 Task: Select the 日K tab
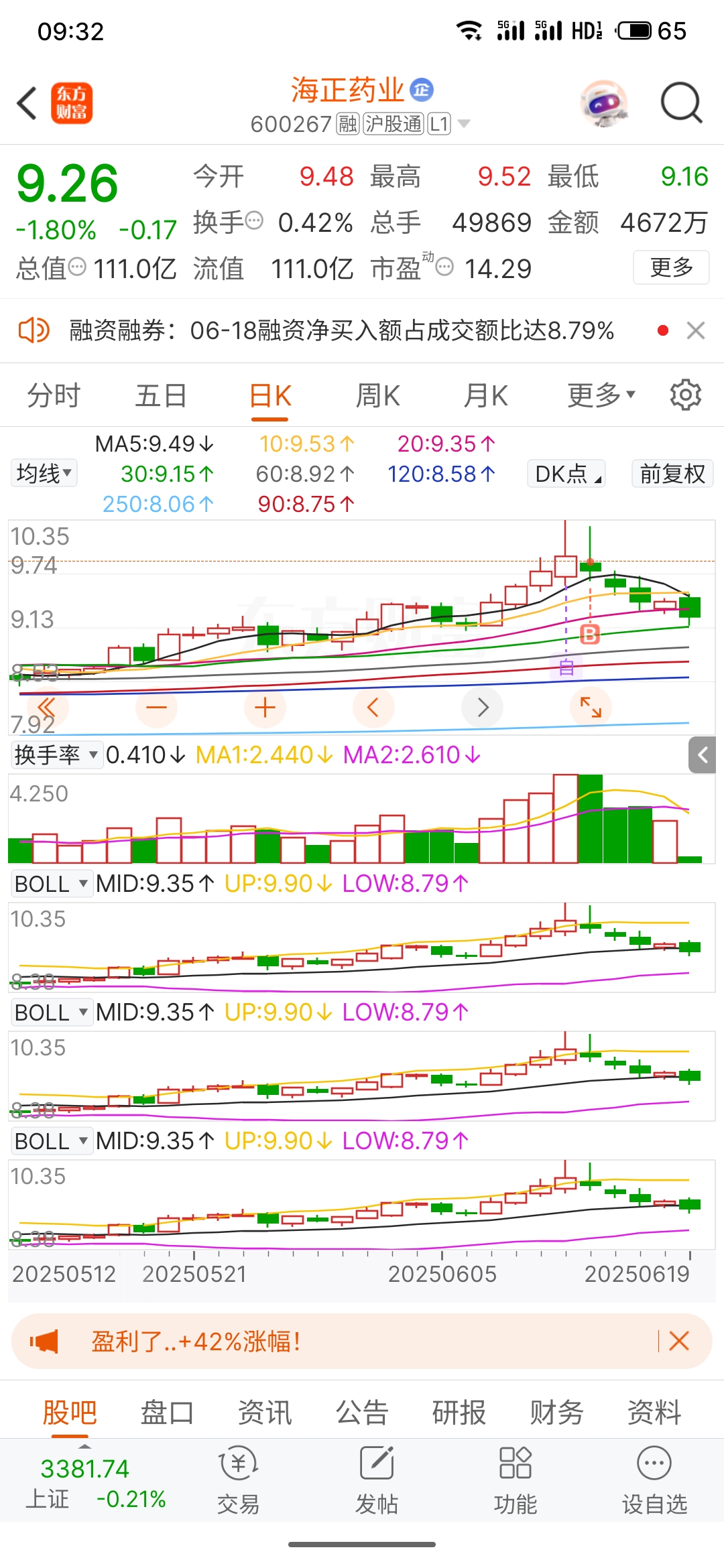(270, 395)
